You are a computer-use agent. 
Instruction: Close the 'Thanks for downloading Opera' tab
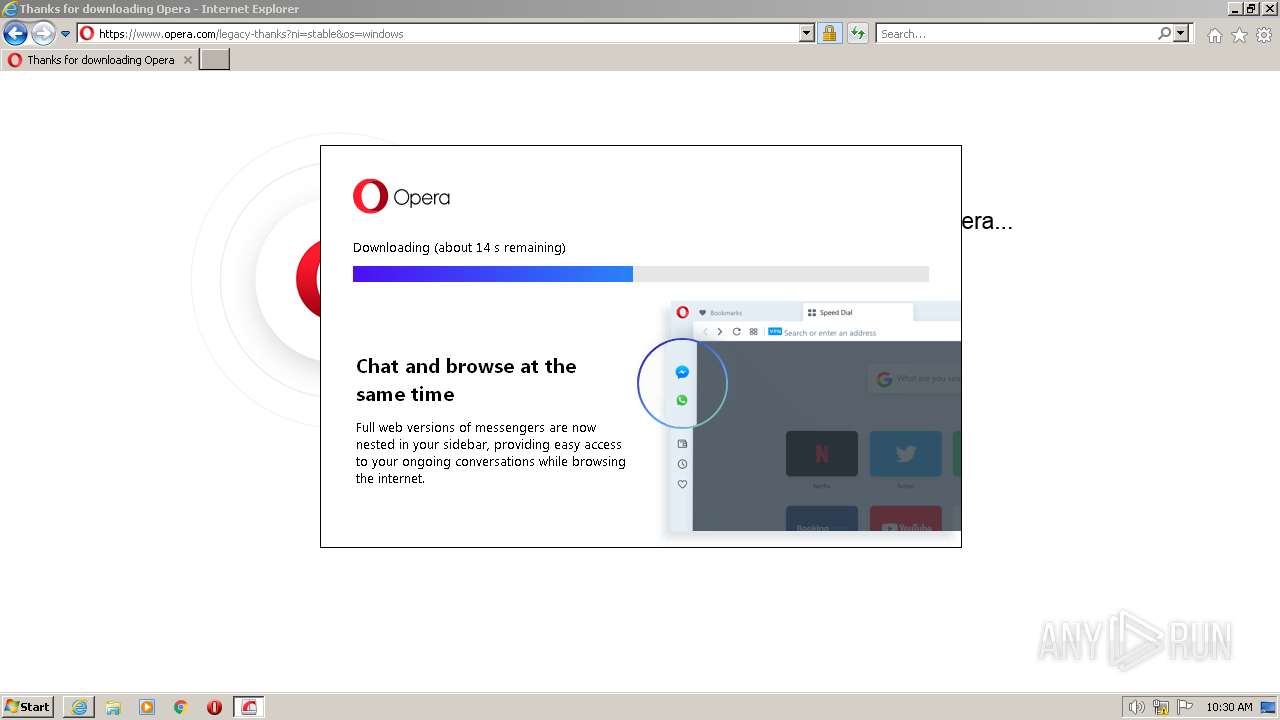pyautogui.click(x=187, y=60)
